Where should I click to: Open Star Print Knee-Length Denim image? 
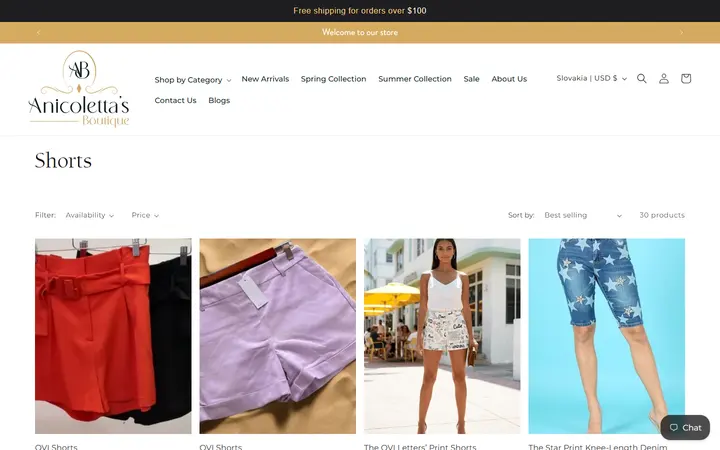click(x=607, y=336)
